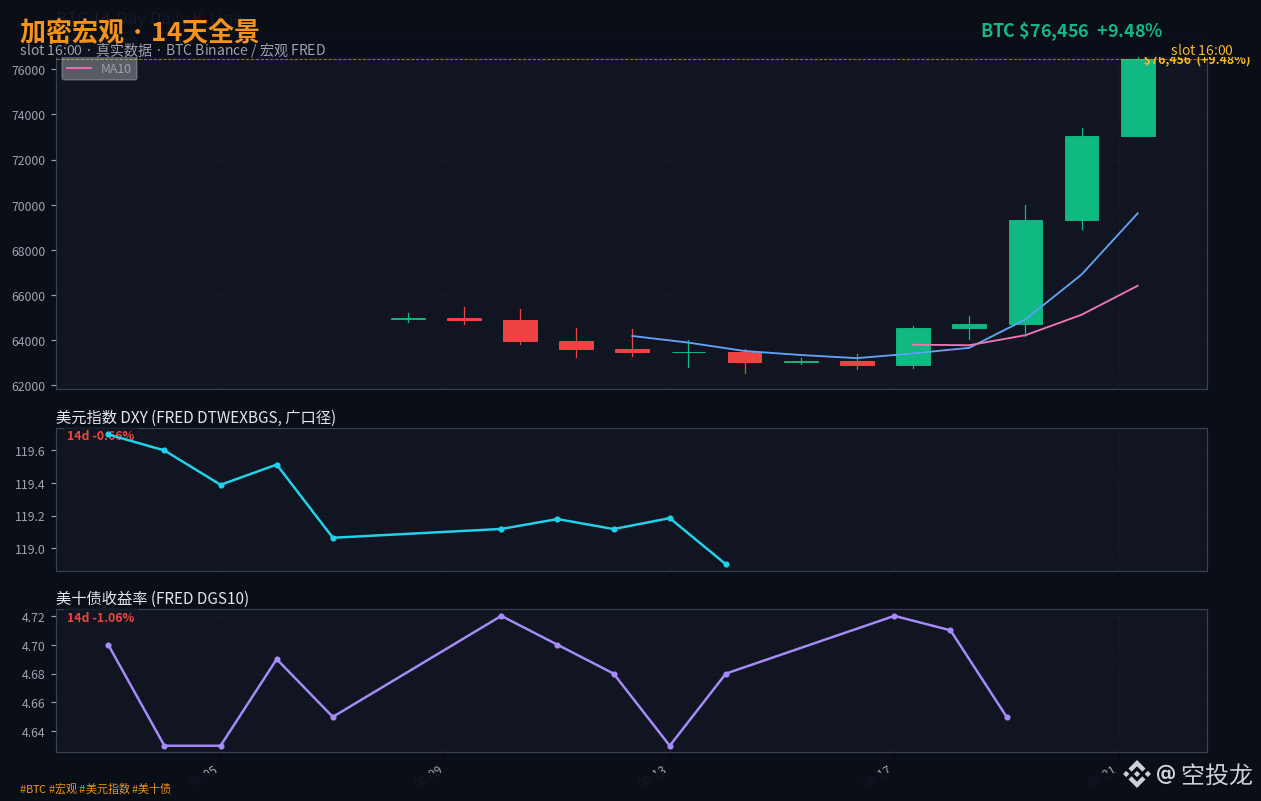Click the 119.2 DXY axis label

(30, 517)
